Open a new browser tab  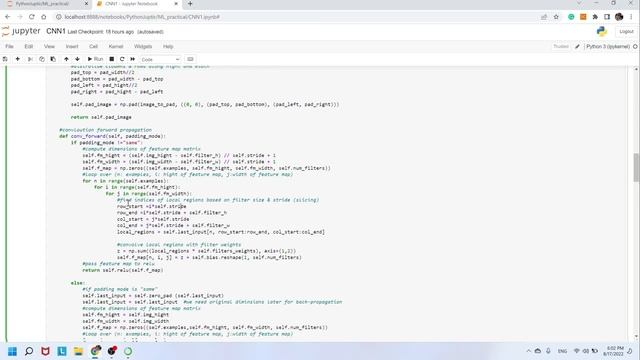pyautogui.click(x=190, y=4)
